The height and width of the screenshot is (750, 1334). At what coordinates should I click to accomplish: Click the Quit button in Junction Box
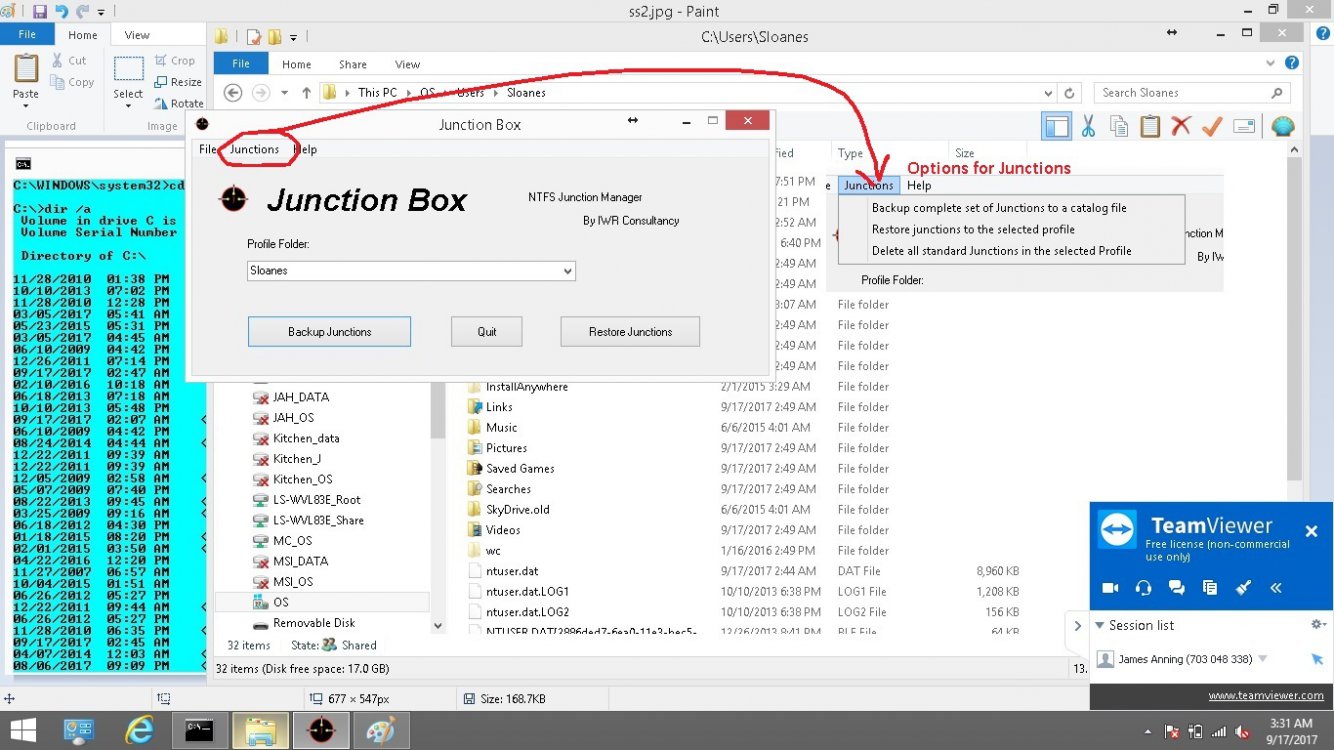pos(486,331)
